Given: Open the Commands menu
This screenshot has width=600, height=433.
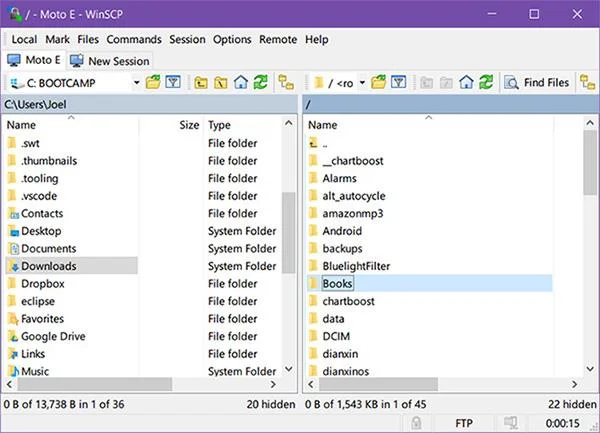Looking at the screenshot, I should [x=134, y=39].
